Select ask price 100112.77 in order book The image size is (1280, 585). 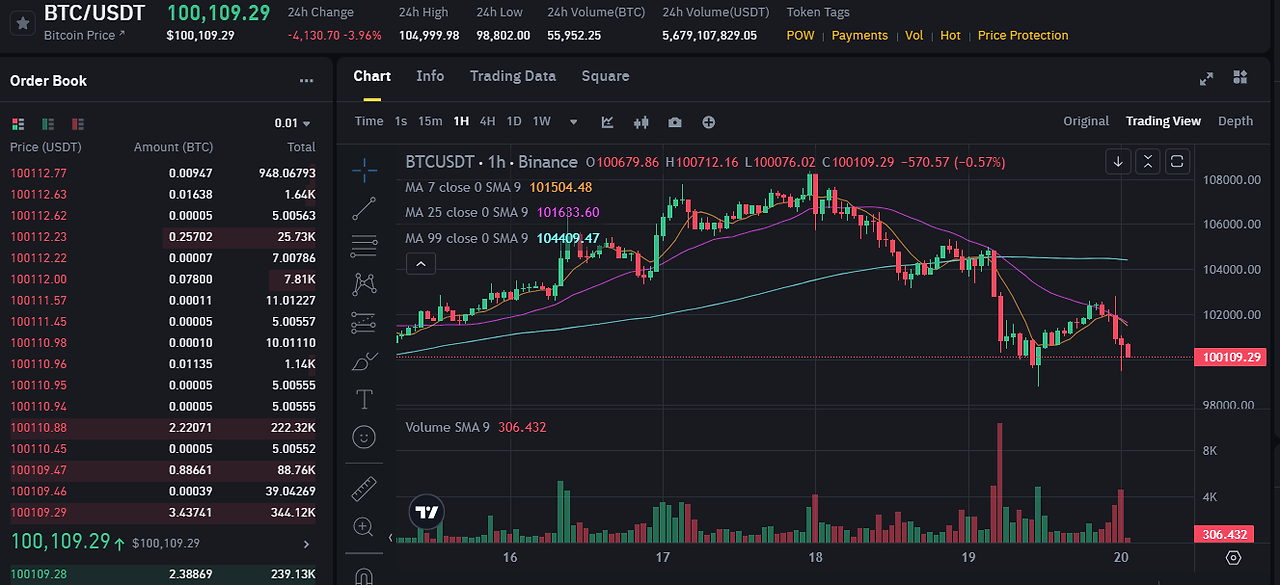[x=38, y=173]
